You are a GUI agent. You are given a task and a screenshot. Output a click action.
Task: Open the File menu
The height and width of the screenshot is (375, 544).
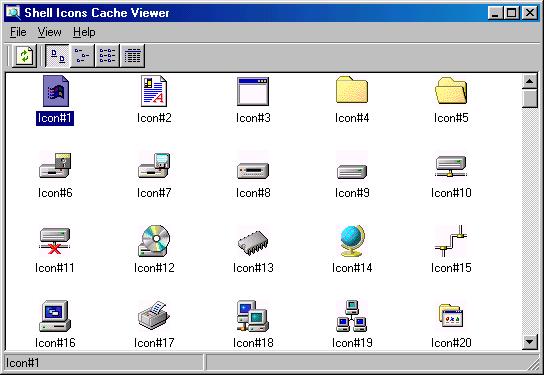click(x=18, y=32)
